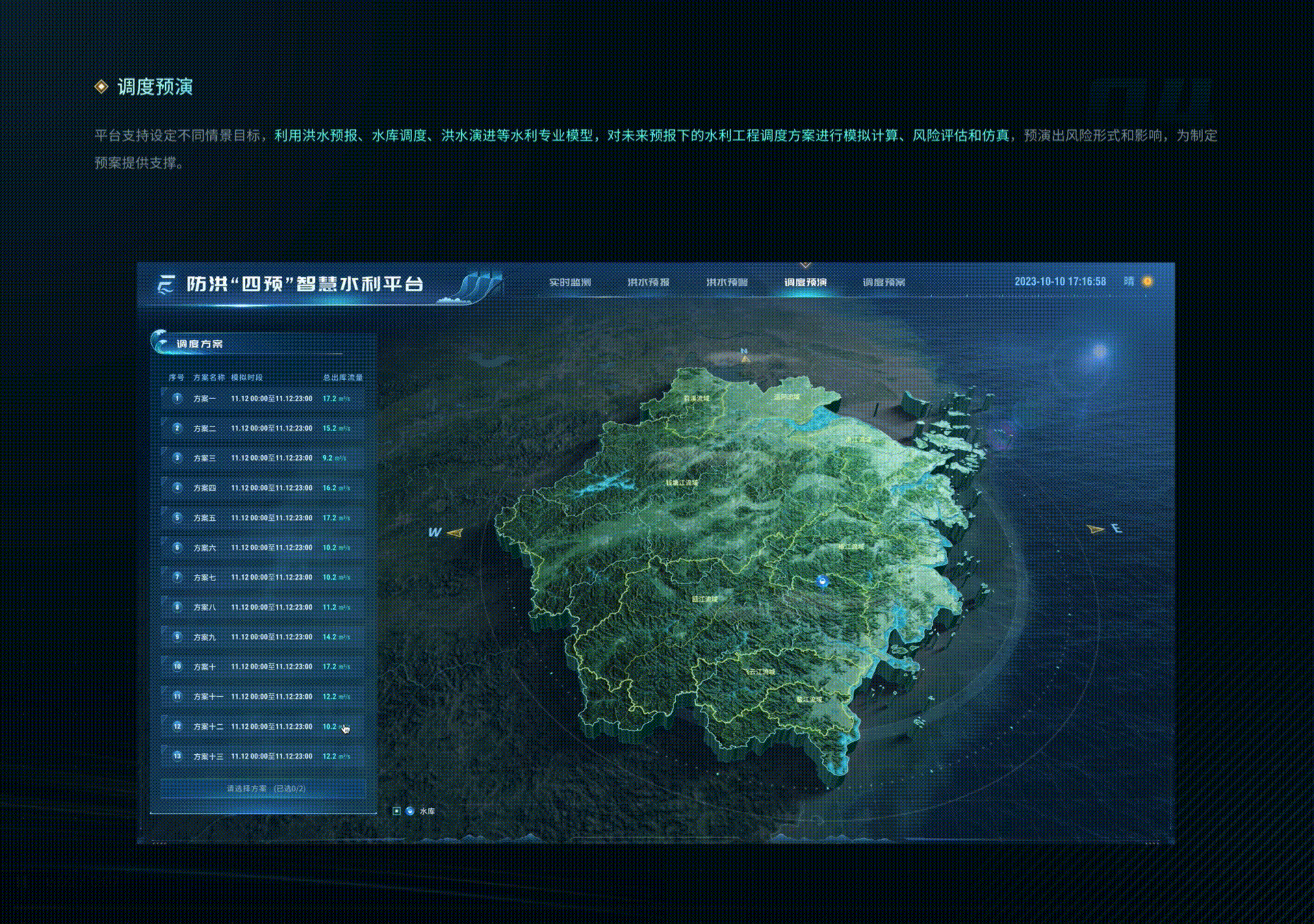This screenshot has height=924, width=1314.
Task: Choose the 方案十 row name
Action: point(205,667)
